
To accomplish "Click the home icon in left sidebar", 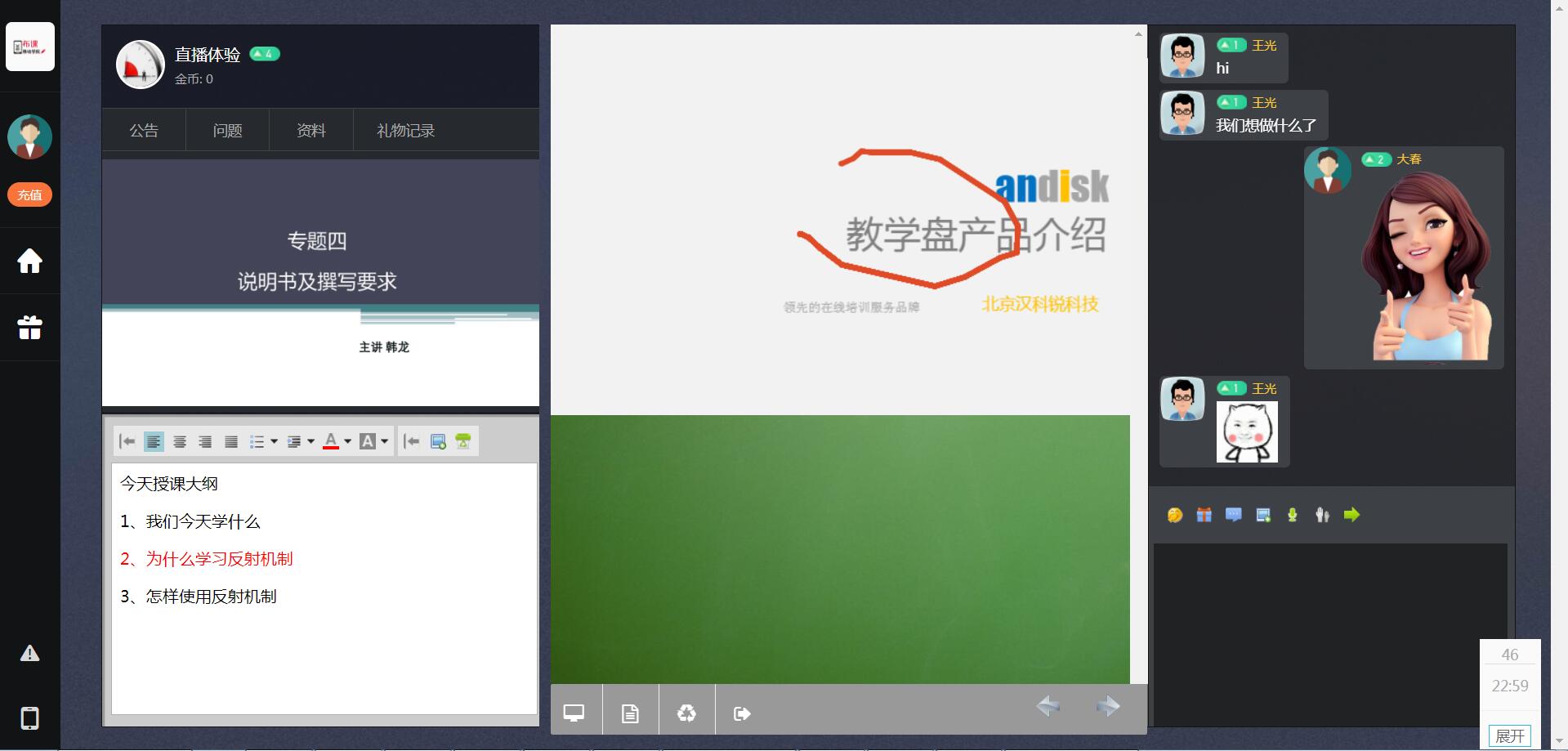I will (x=29, y=262).
